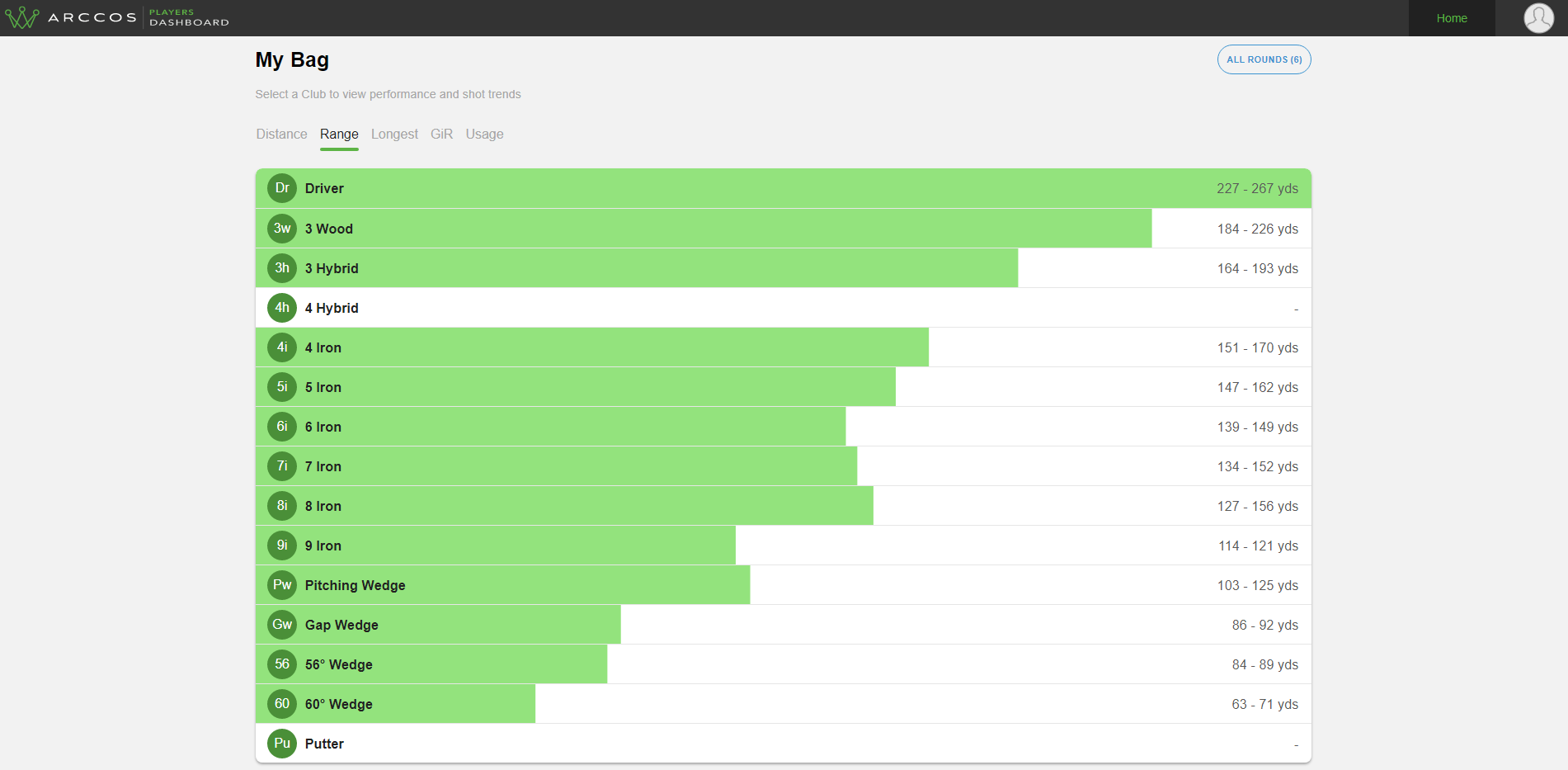Click the 86 - 92 yds value
This screenshot has height=770, width=1568.
click(x=1264, y=625)
